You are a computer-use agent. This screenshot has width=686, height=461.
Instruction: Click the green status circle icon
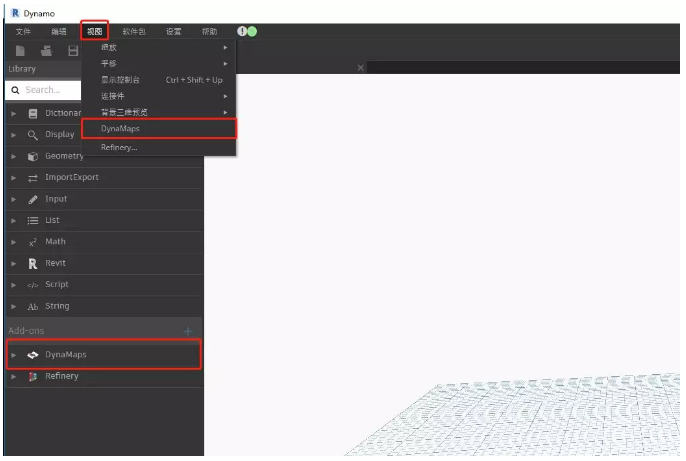click(252, 31)
